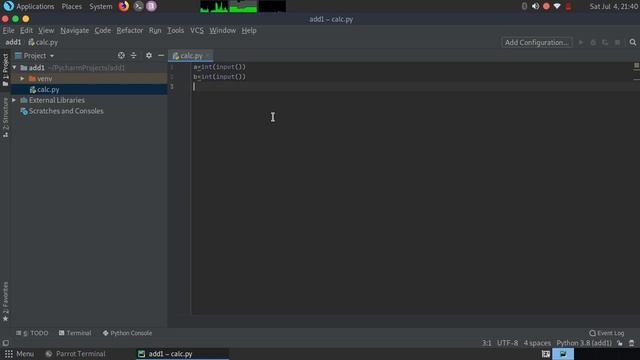Click Add Configuration button
This screenshot has height=360, width=640.
point(536,42)
